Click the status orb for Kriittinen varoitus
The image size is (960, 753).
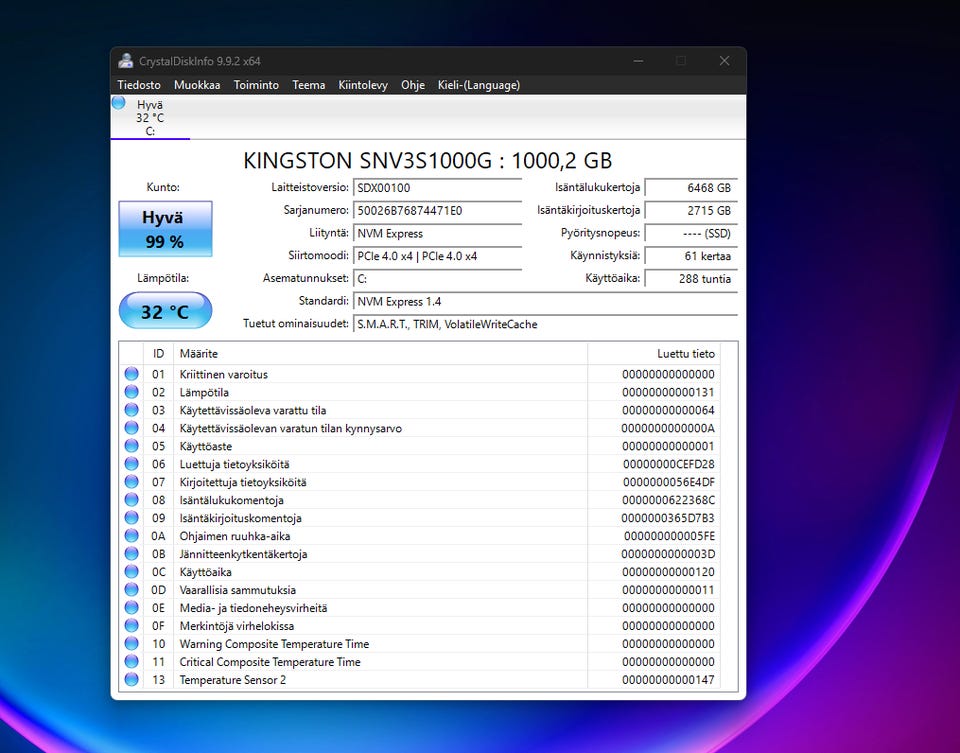tap(131, 373)
